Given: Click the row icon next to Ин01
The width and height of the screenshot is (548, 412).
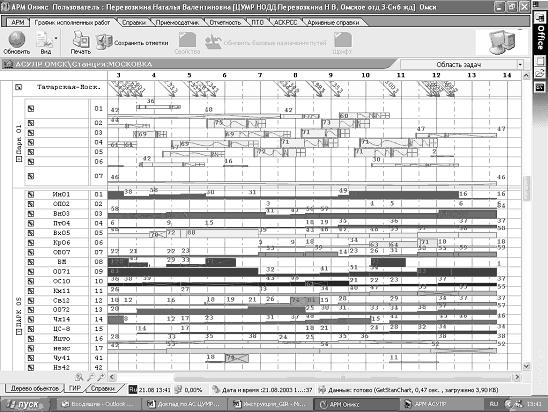Looking at the screenshot, I should (x=31, y=194).
